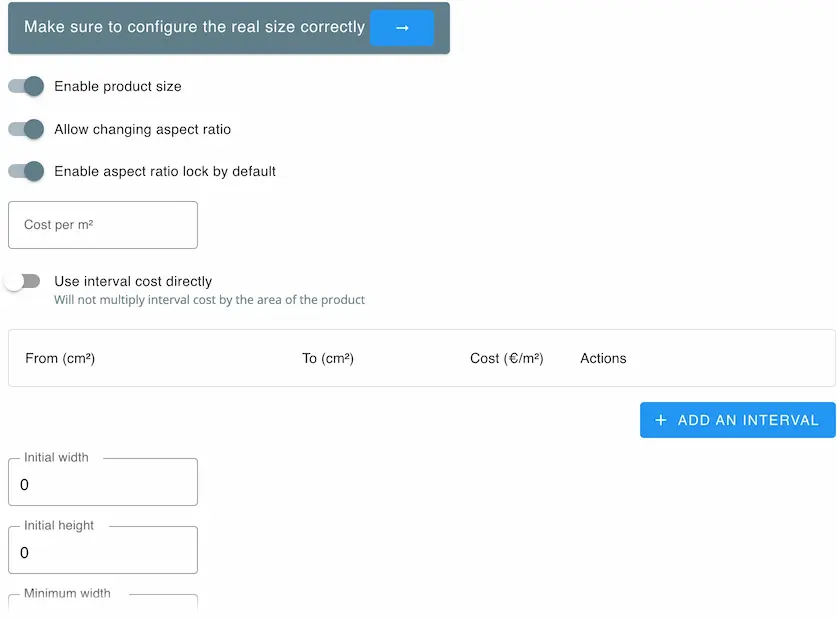This screenshot has height=619, width=837.
Task: Click the To (cm²) column header
Action: (x=328, y=358)
